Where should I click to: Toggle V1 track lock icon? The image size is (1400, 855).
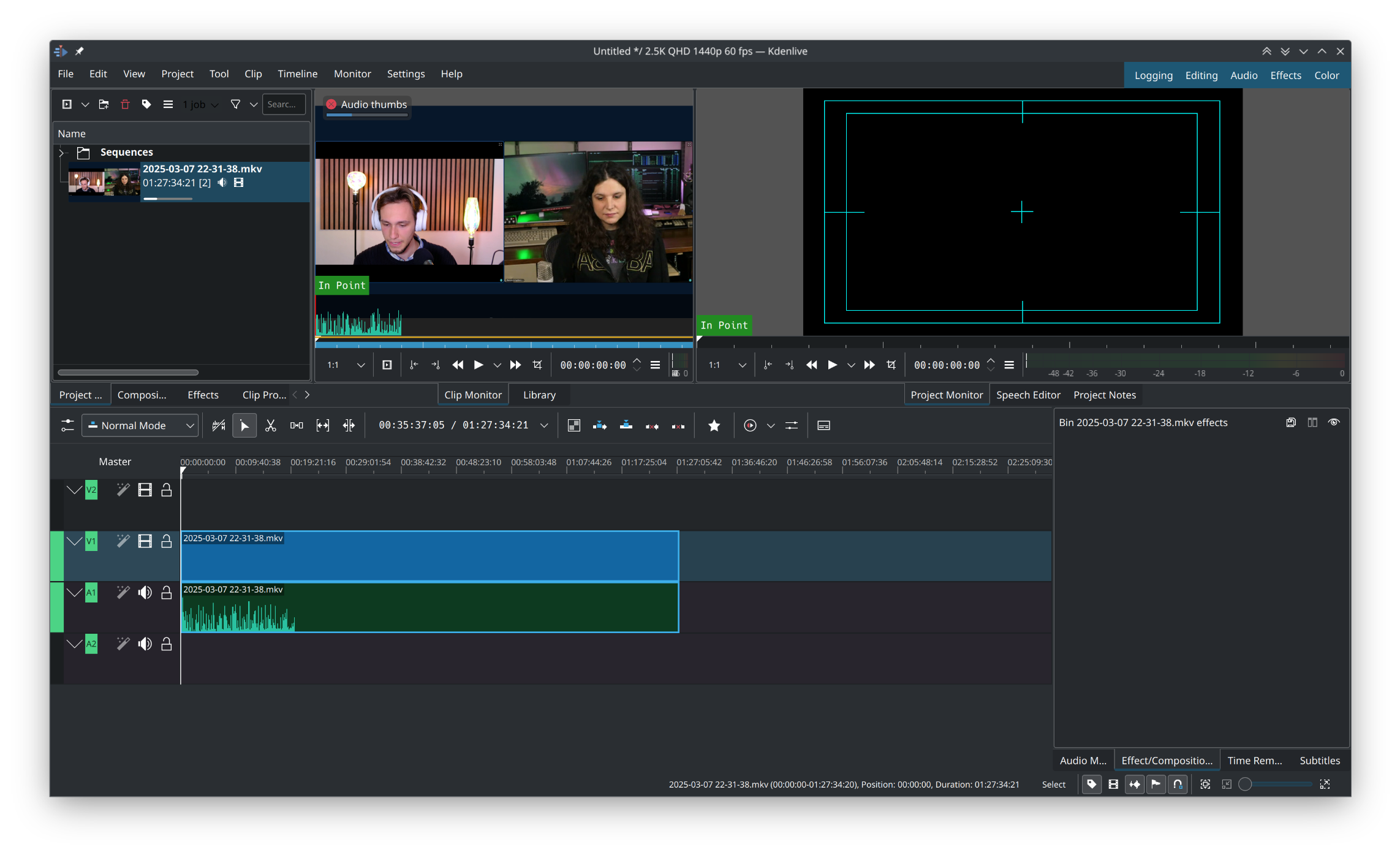click(165, 542)
